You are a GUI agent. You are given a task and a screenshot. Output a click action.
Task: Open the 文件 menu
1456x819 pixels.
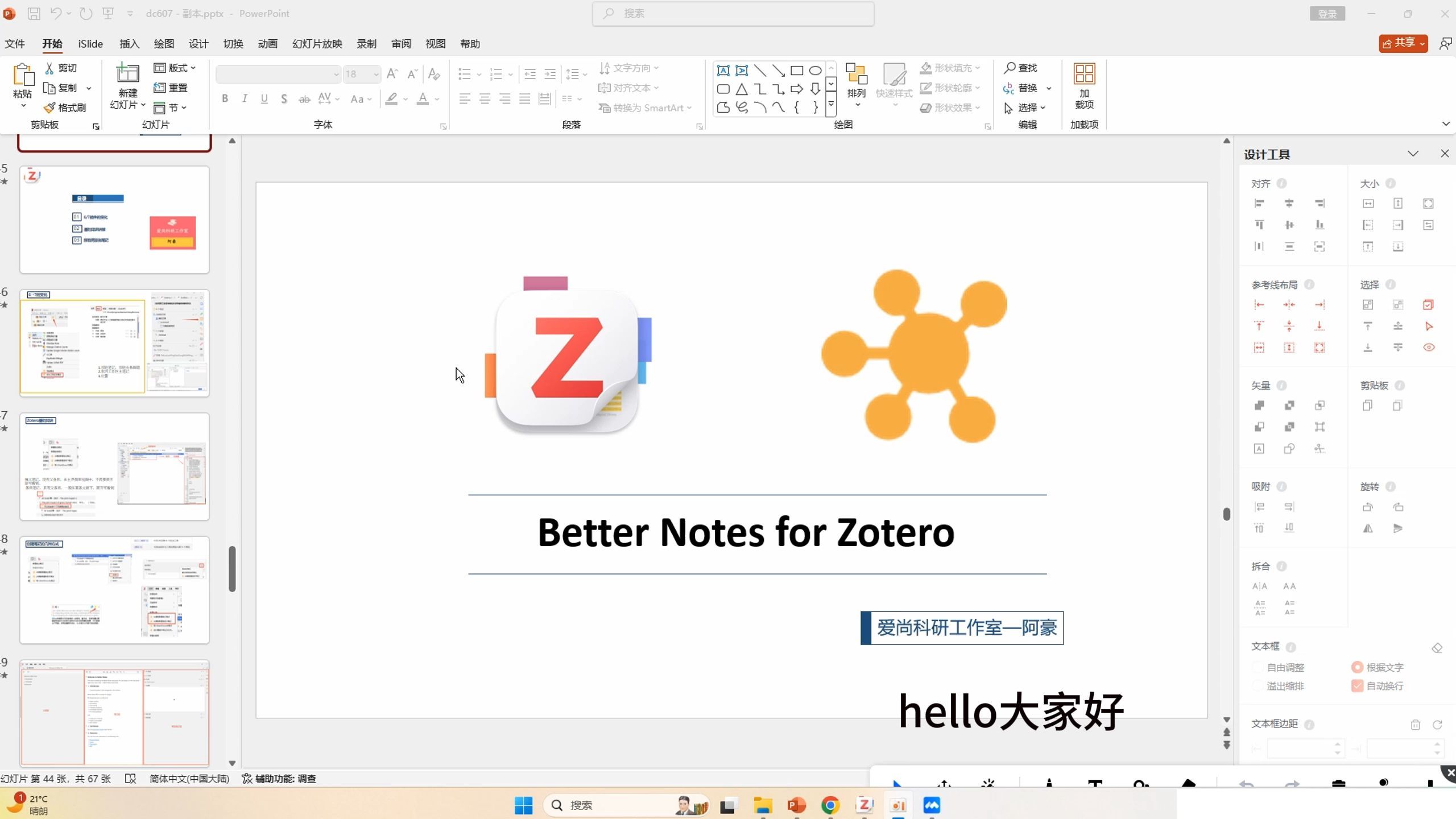click(15, 44)
